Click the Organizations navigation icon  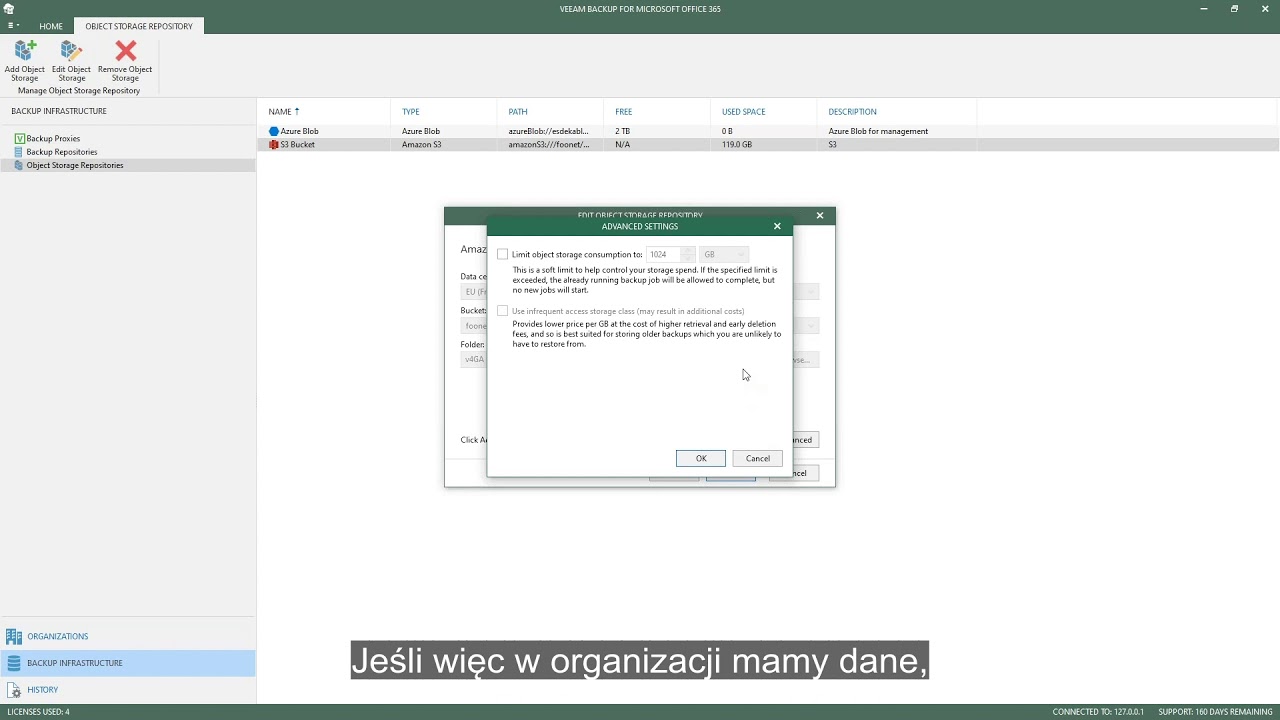click(14, 636)
